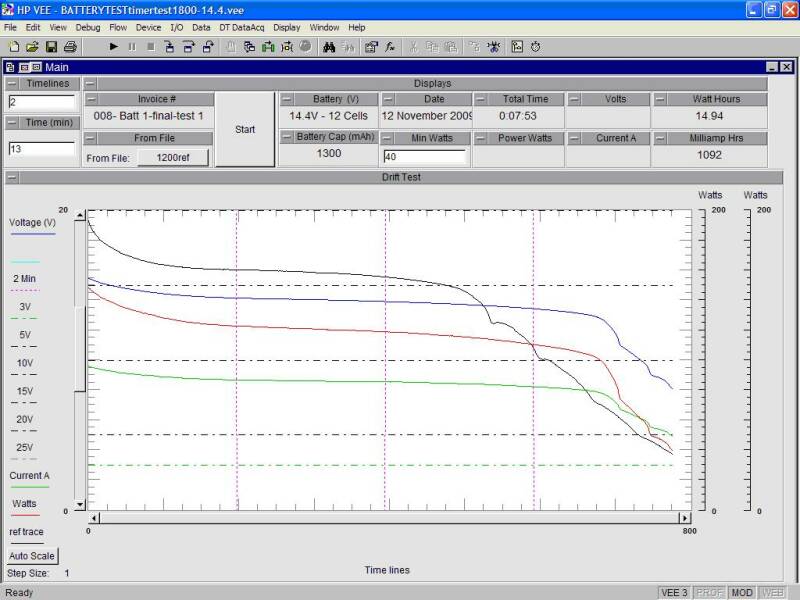
Task: Click the Print icon in toolbar
Action: point(70,46)
